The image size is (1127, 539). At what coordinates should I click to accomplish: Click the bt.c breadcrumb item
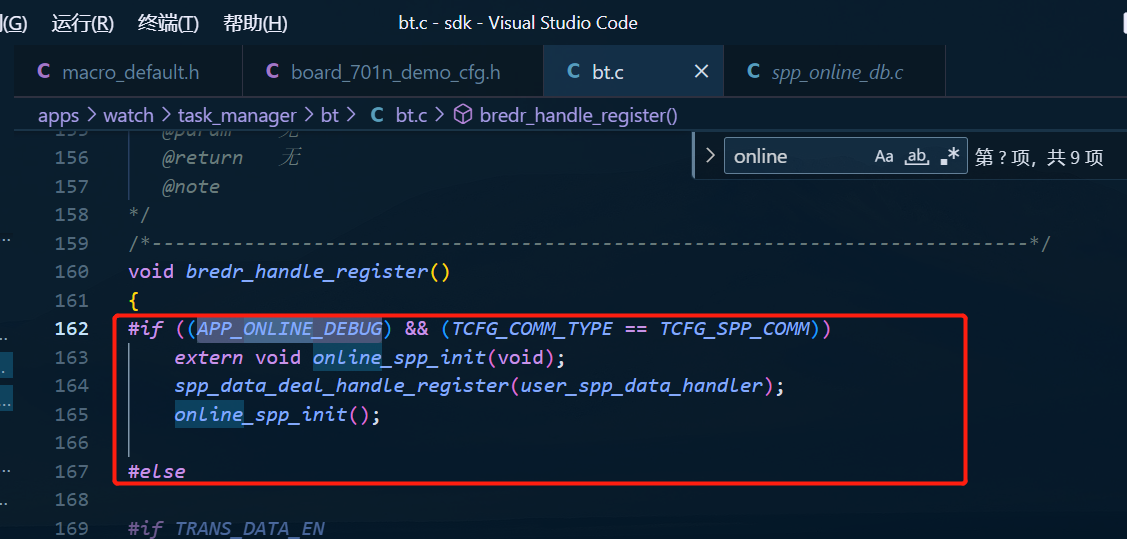click(412, 115)
